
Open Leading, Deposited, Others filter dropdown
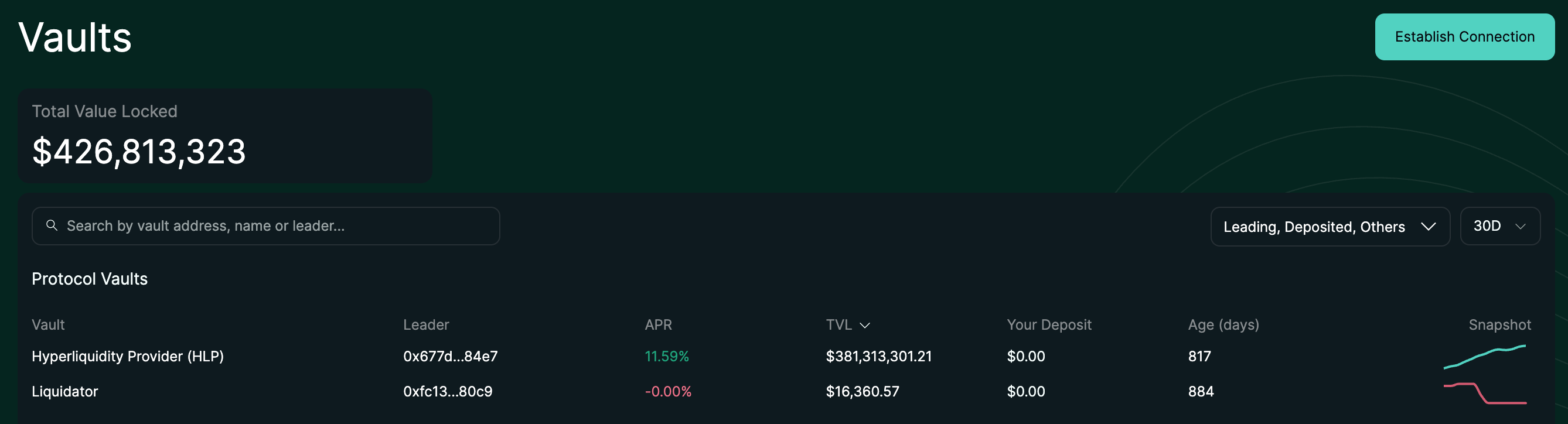(1314, 227)
